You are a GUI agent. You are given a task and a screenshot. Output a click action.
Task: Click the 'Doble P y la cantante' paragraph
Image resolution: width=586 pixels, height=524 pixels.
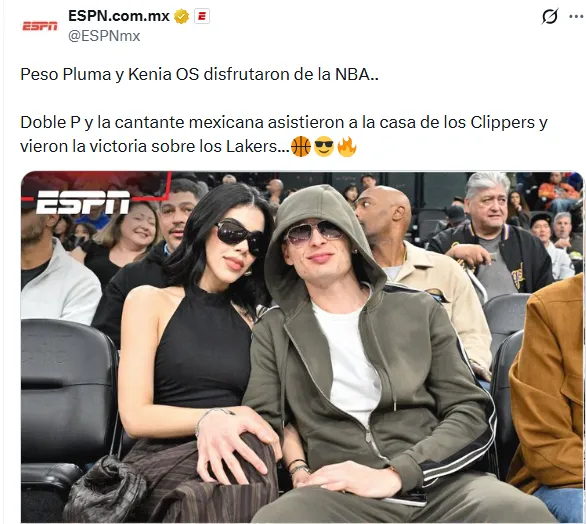click(x=284, y=135)
